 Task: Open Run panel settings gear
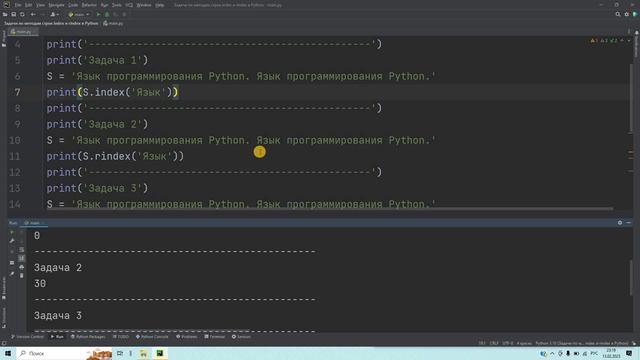coord(620,223)
